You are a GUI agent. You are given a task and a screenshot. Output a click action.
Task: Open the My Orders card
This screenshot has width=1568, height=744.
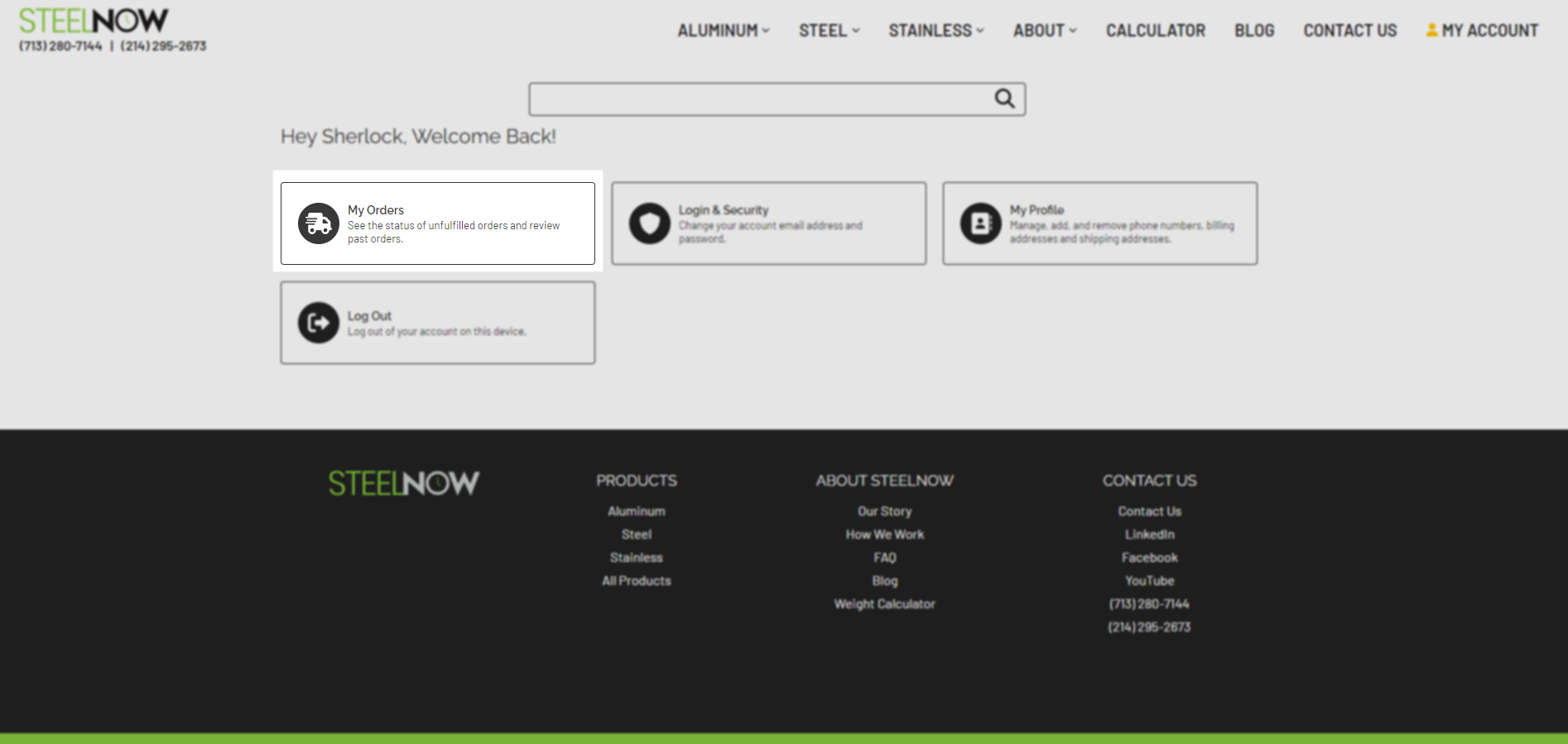[x=438, y=223]
